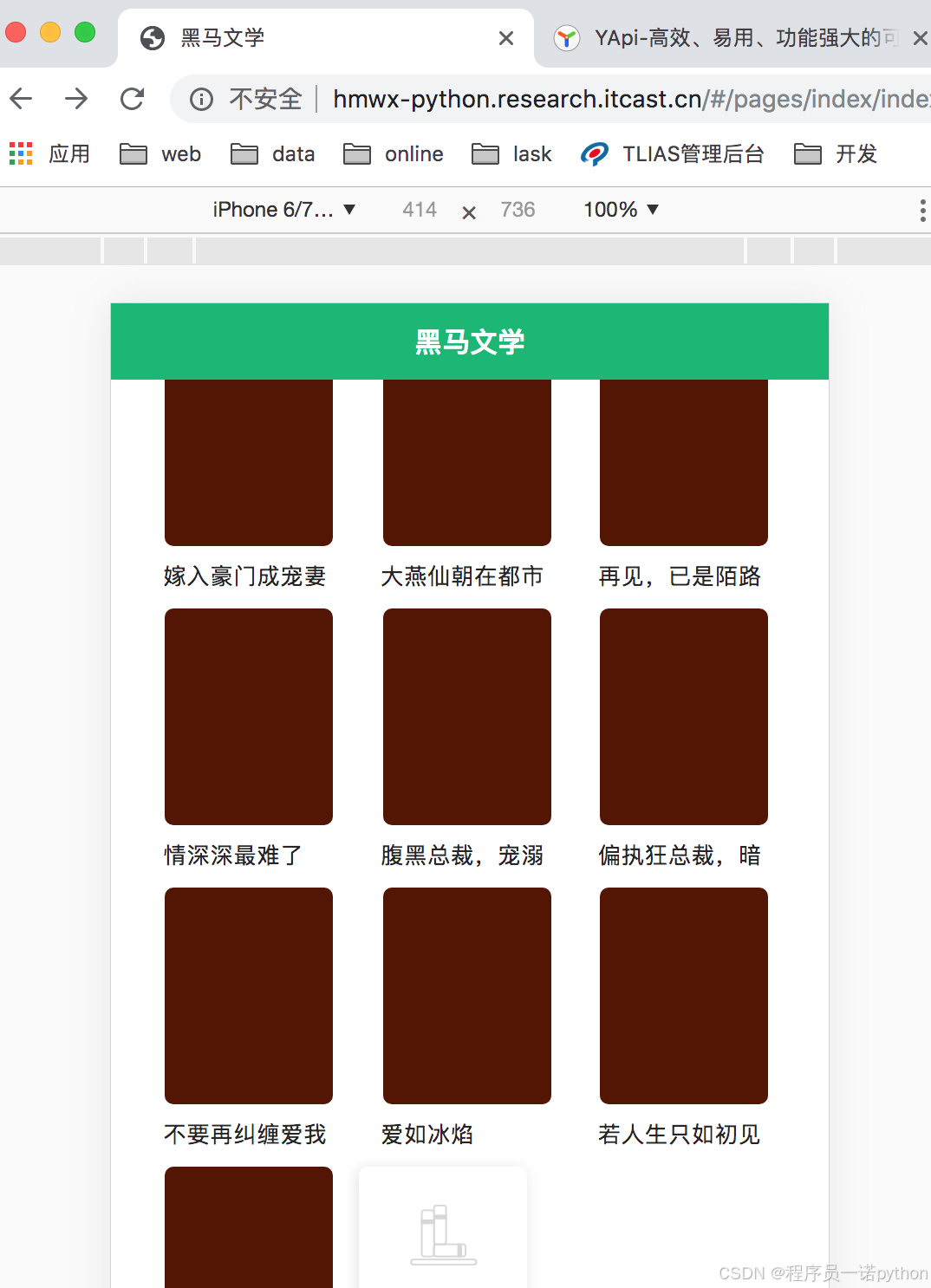Open book cover above 腹黑总裁，宠溺
Screen dimensions: 931x1288
[467, 717]
